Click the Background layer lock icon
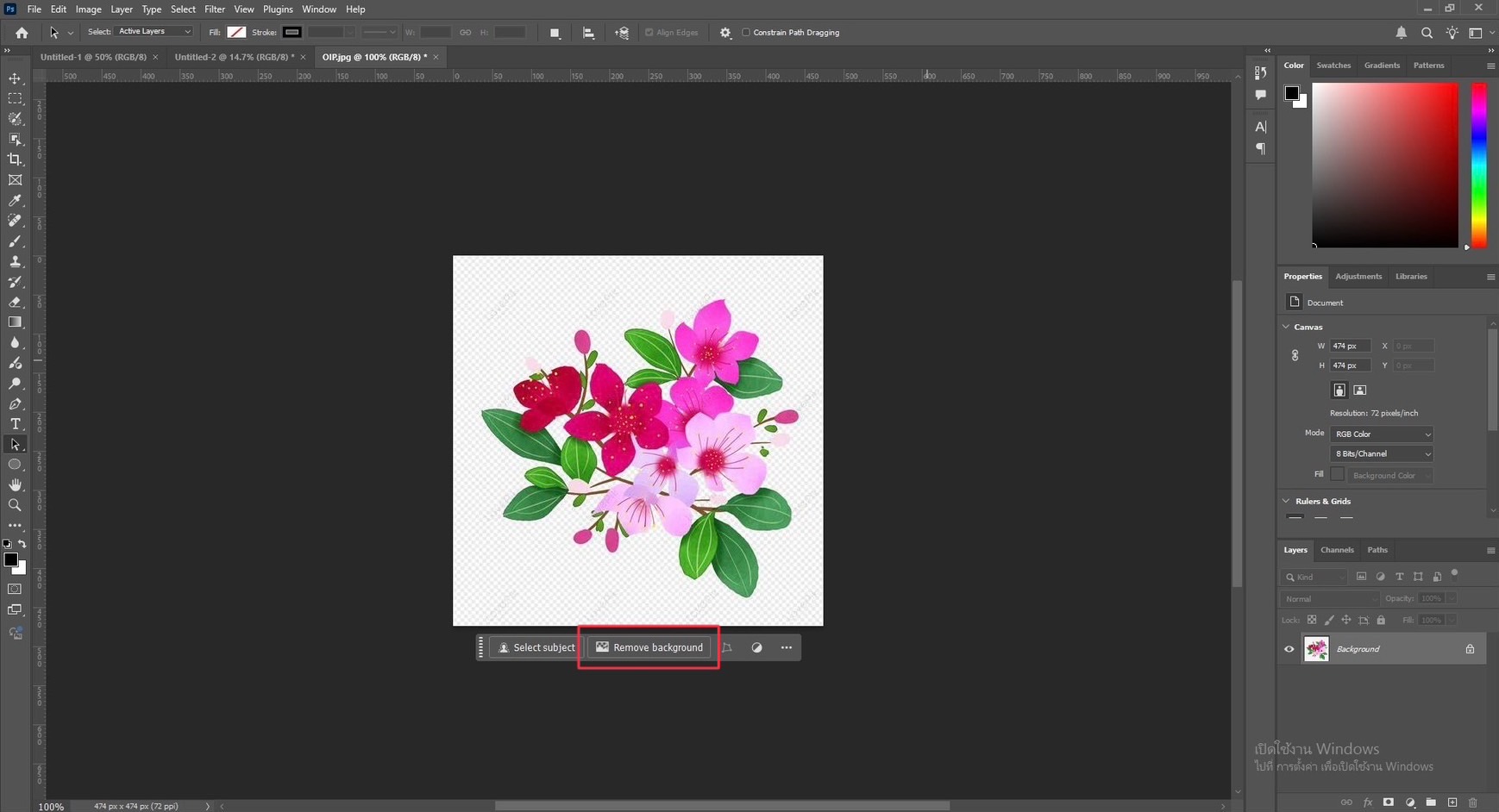 click(x=1470, y=649)
